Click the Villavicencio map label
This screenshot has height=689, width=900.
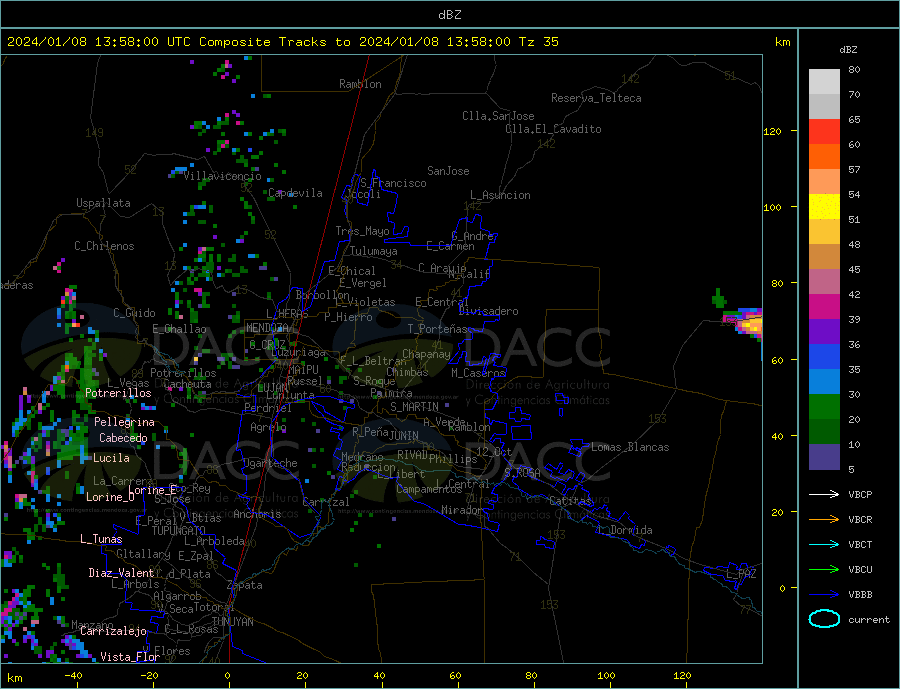click(223, 176)
